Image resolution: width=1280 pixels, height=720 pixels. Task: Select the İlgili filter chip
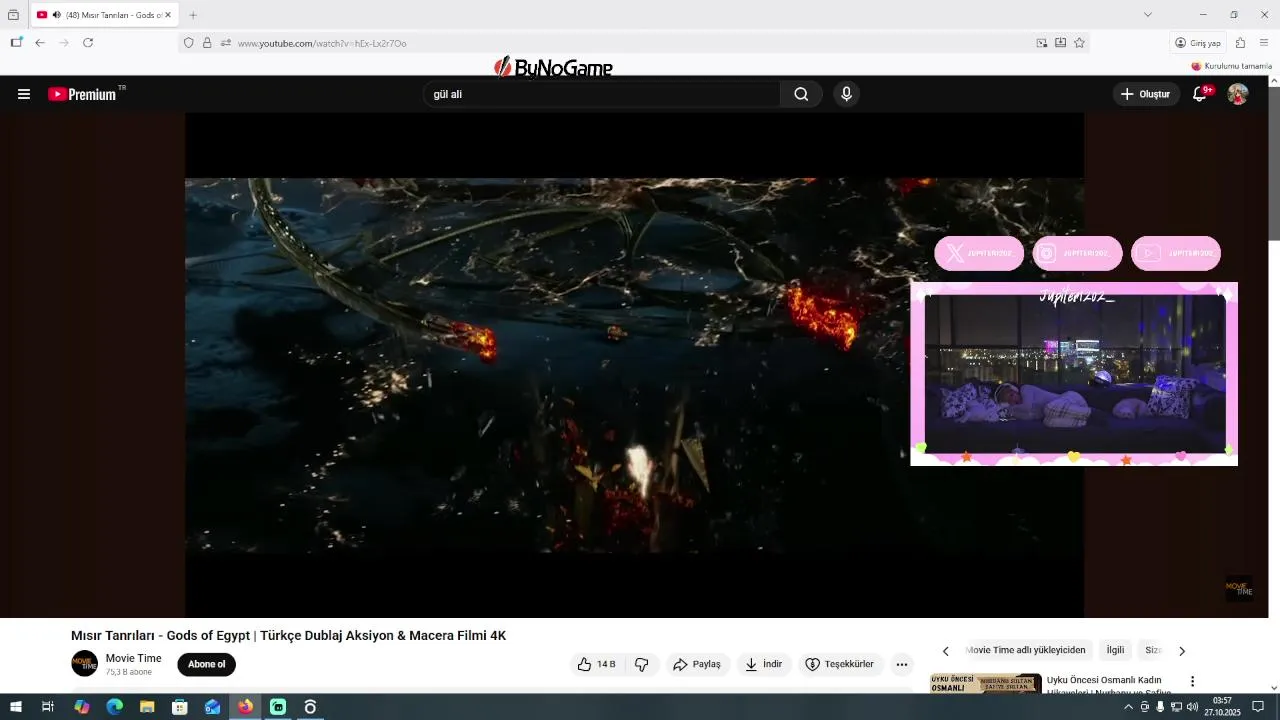pos(1115,650)
